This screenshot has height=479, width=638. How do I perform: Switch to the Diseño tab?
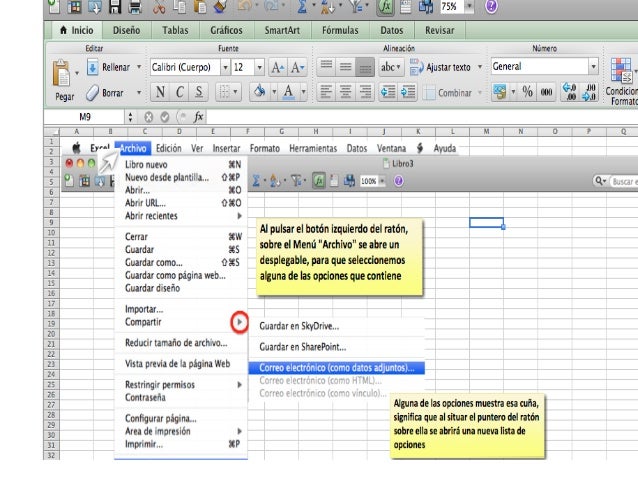127,30
